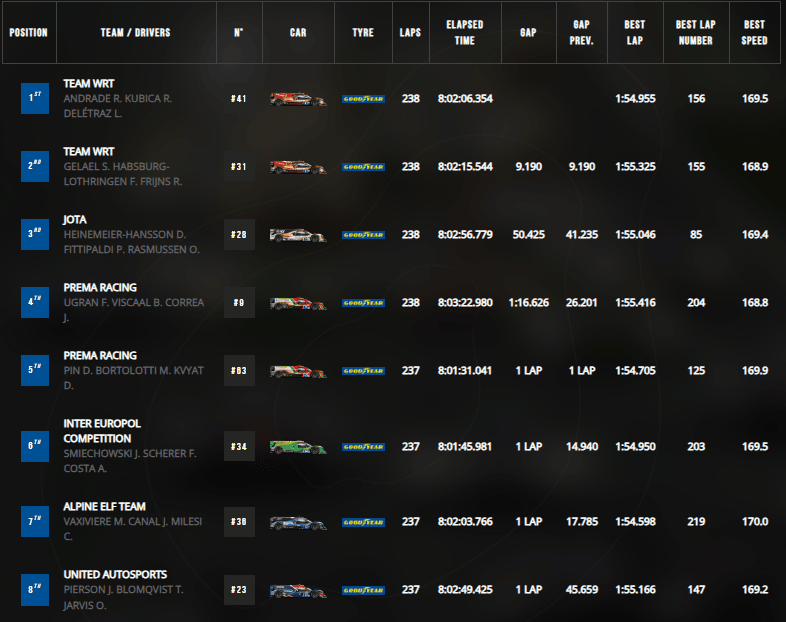Click the Goodyear tyre logo in the #41 row
Image resolution: width=786 pixels, height=622 pixels.
(x=363, y=99)
